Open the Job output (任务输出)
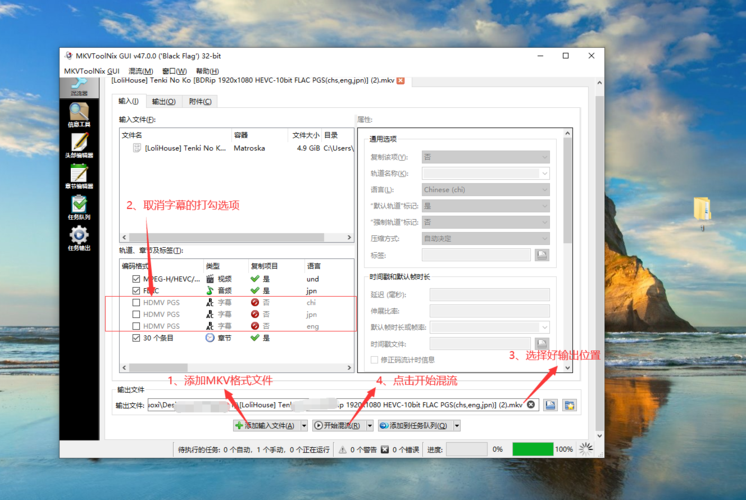Viewport: 746px width, 500px height. (79, 238)
